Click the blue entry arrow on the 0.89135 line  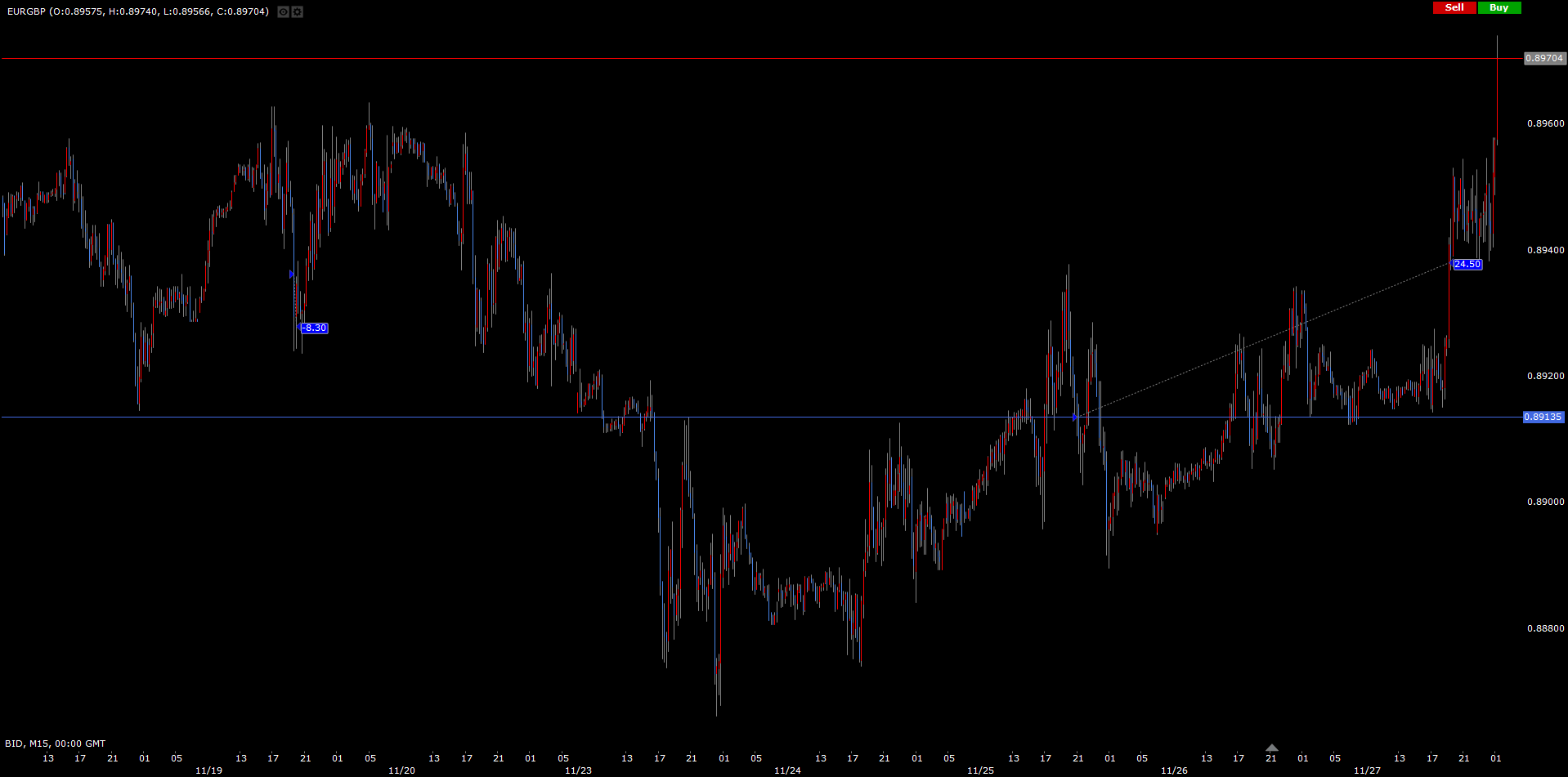1075,417
